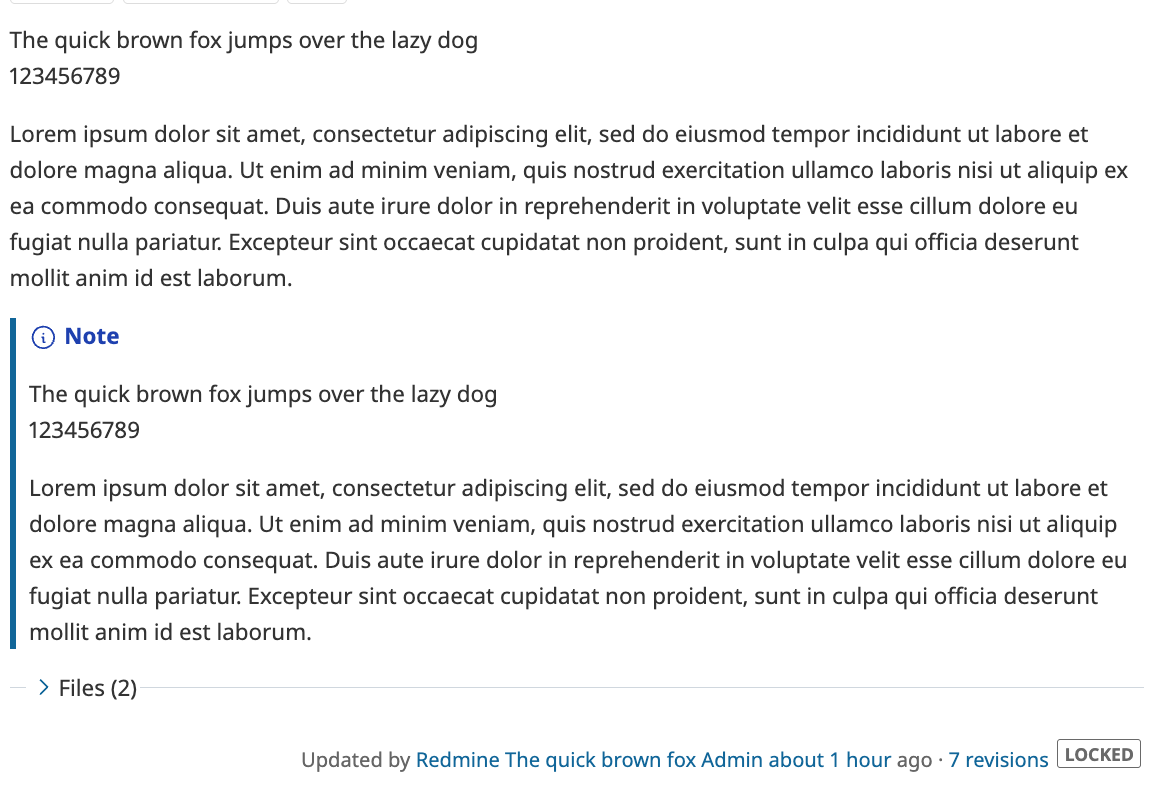Click the LOCKED status badge
The height and width of the screenshot is (798, 1156).
[x=1098, y=755]
